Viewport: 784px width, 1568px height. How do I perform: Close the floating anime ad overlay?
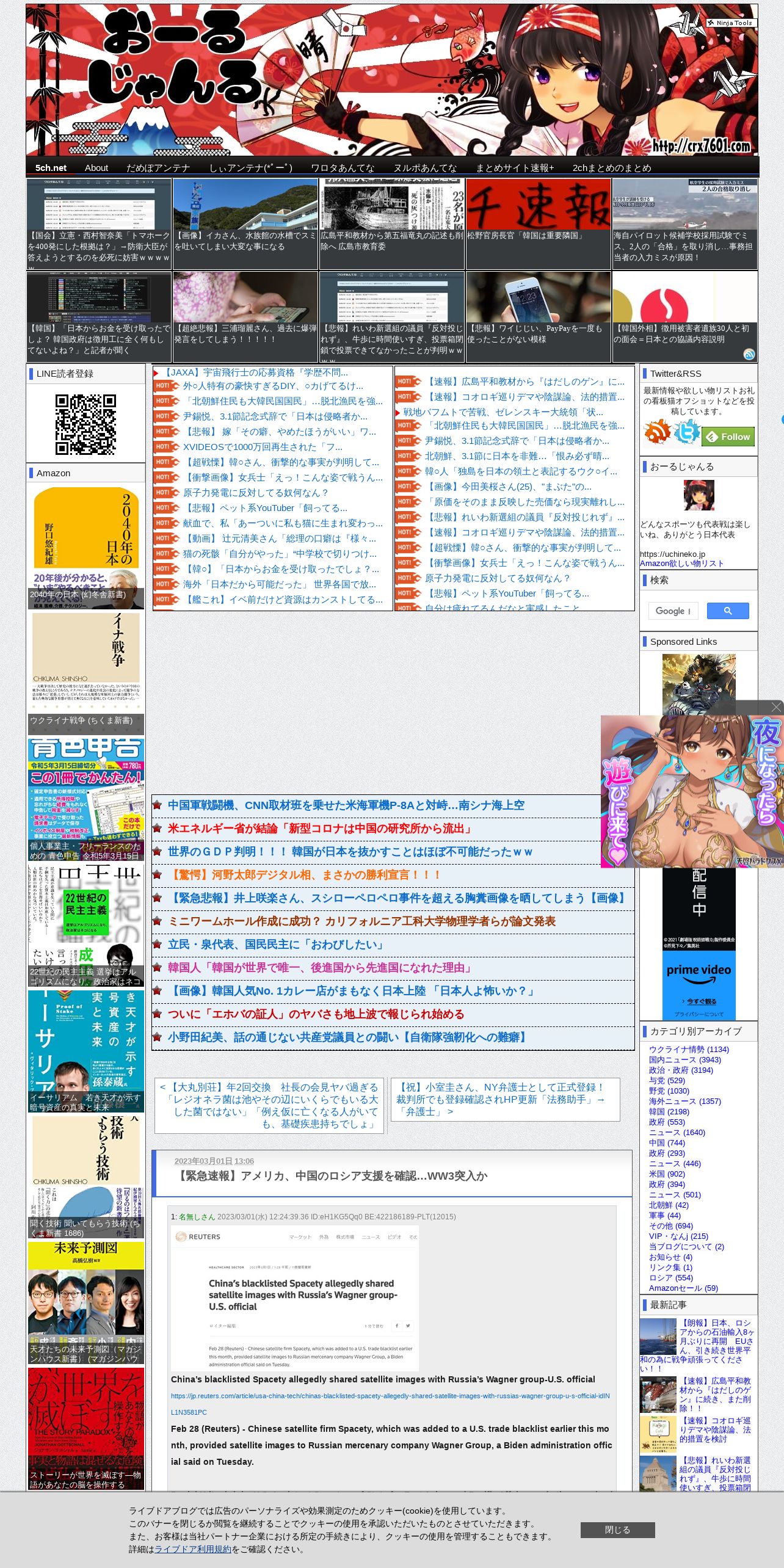pos(776,707)
